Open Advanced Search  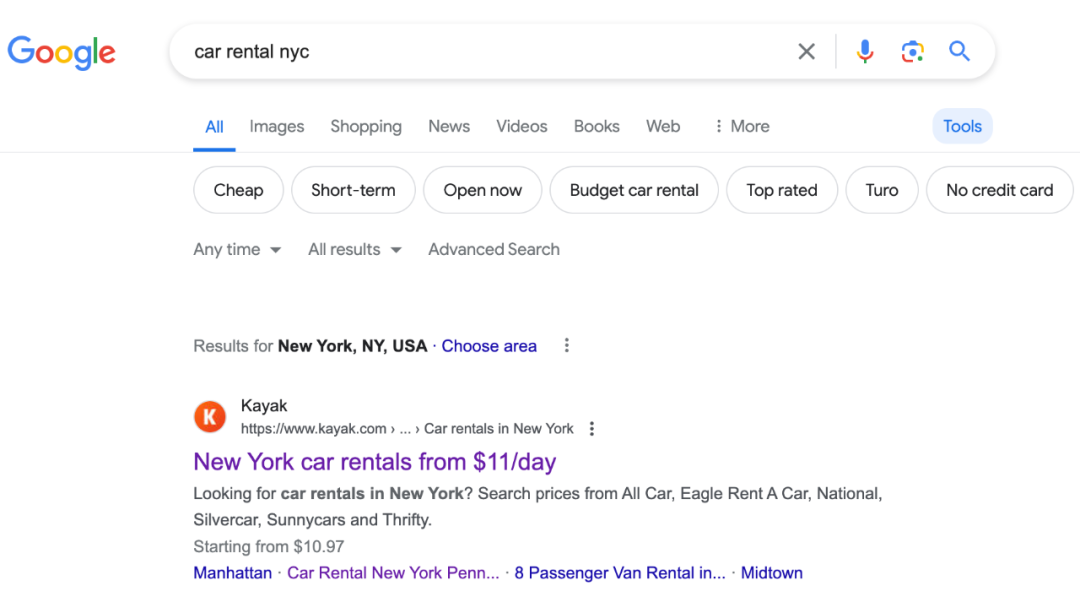coord(494,250)
